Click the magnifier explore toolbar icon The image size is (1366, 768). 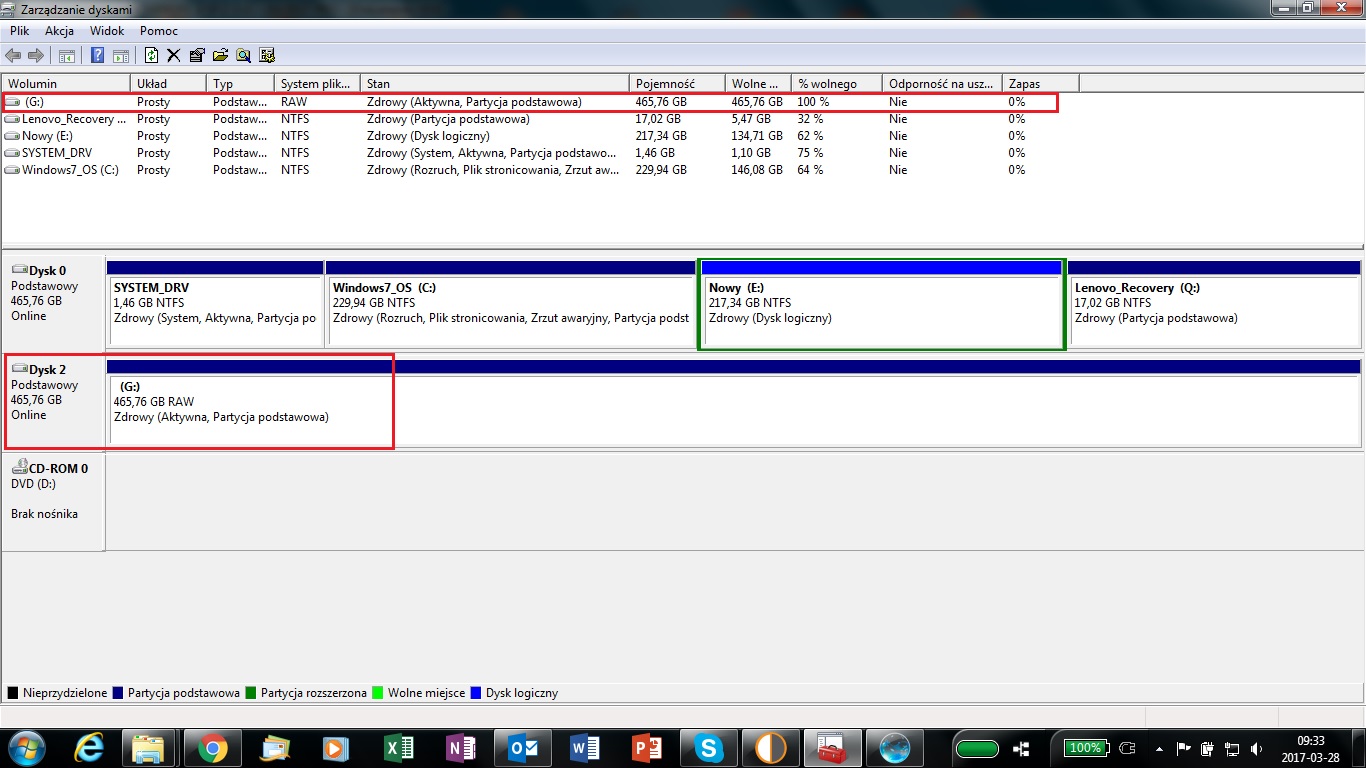click(x=243, y=55)
